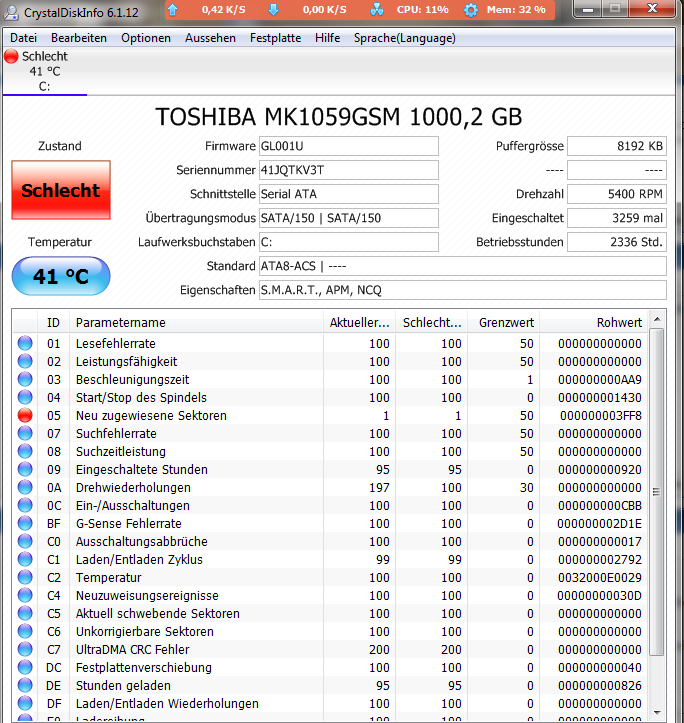
Task: Open the Aussehen menu
Action: pos(210,38)
